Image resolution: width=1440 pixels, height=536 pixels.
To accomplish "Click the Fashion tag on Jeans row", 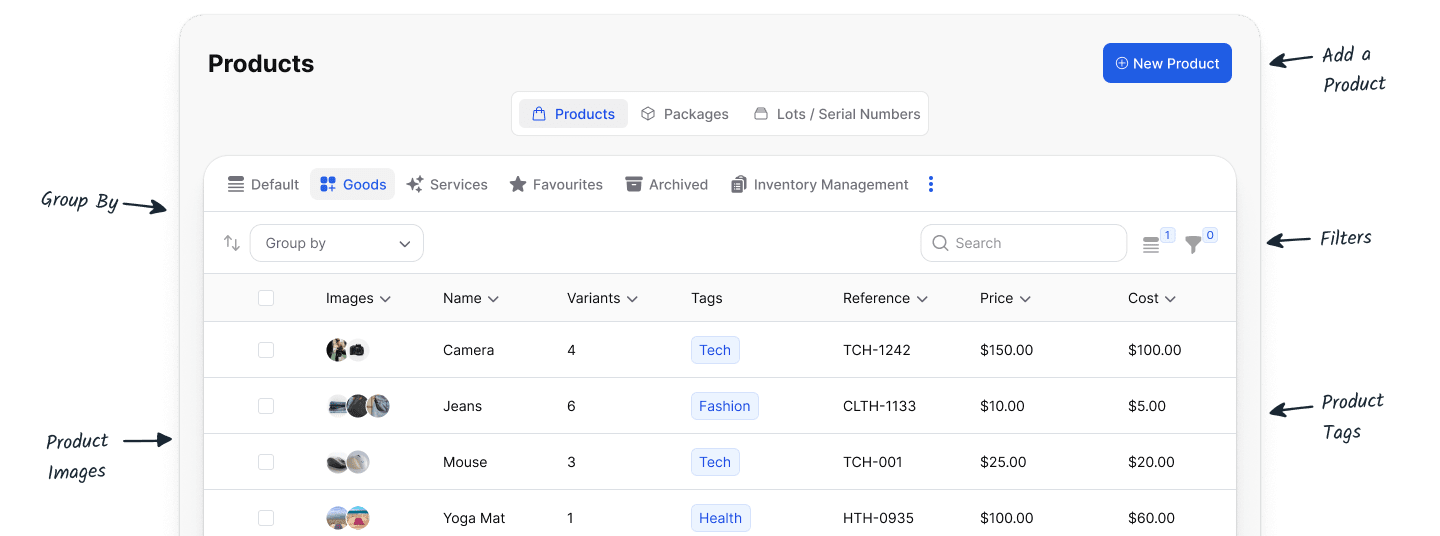I will click(725, 406).
